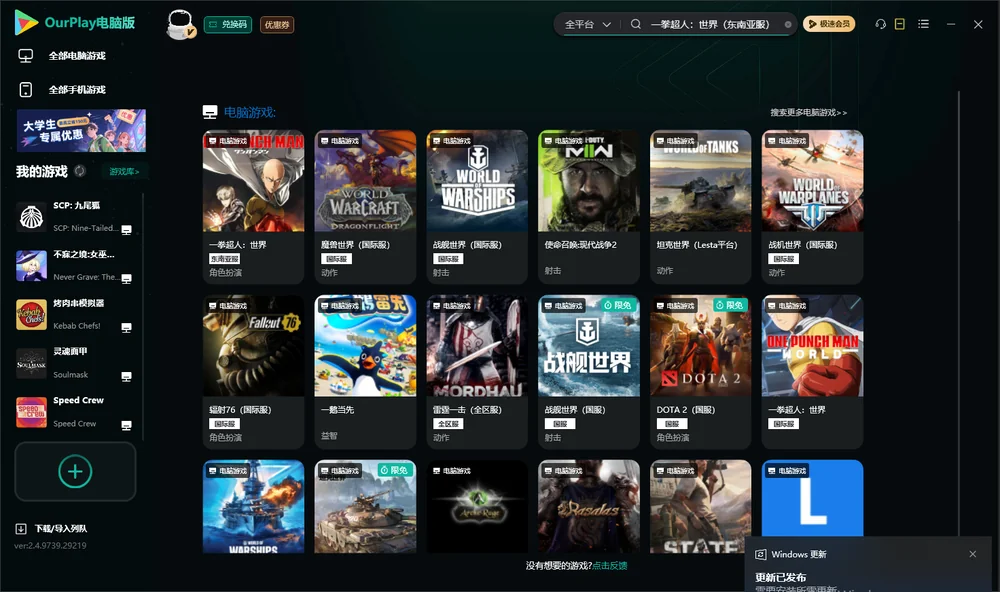
Task: Click the 电脑游戏 section monitor icon
Action: 210,113
